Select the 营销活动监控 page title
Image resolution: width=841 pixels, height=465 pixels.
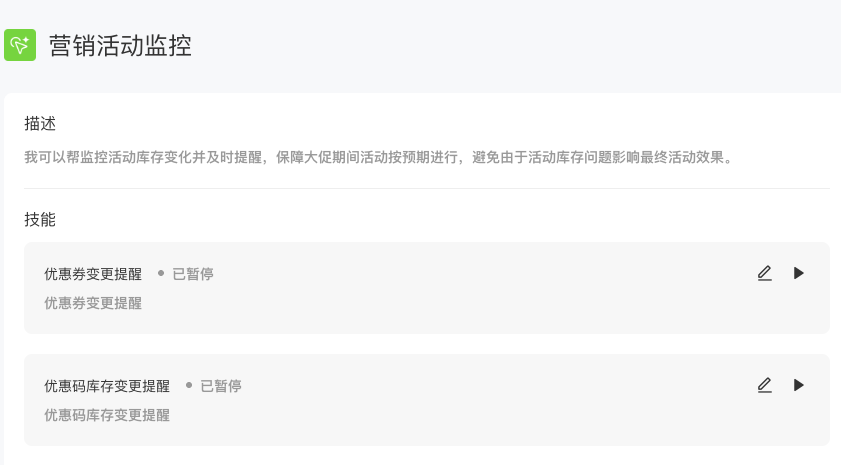click(120, 45)
